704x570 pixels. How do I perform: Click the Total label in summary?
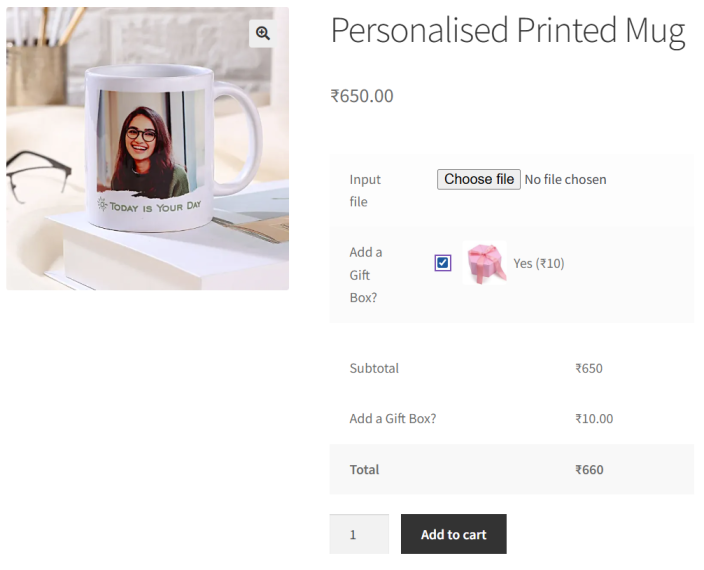click(364, 470)
